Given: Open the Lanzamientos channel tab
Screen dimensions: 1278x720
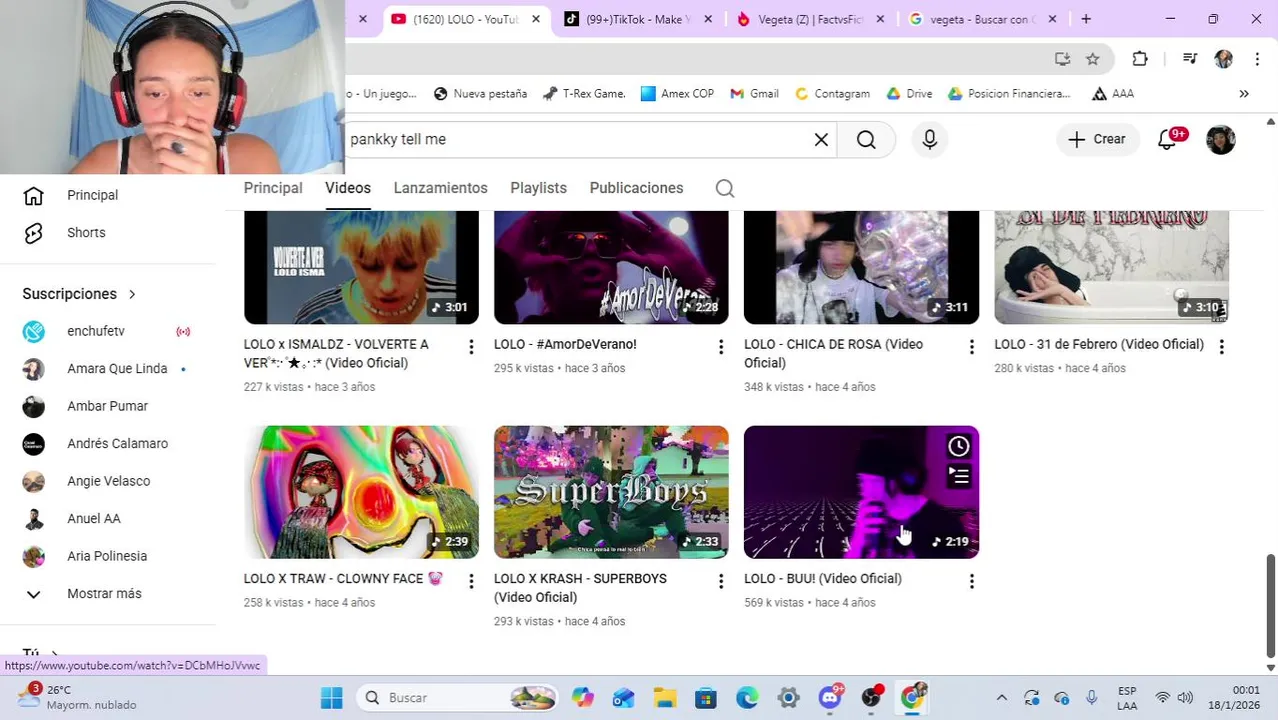Looking at the screenshot, I should click(x=440, y=188).
